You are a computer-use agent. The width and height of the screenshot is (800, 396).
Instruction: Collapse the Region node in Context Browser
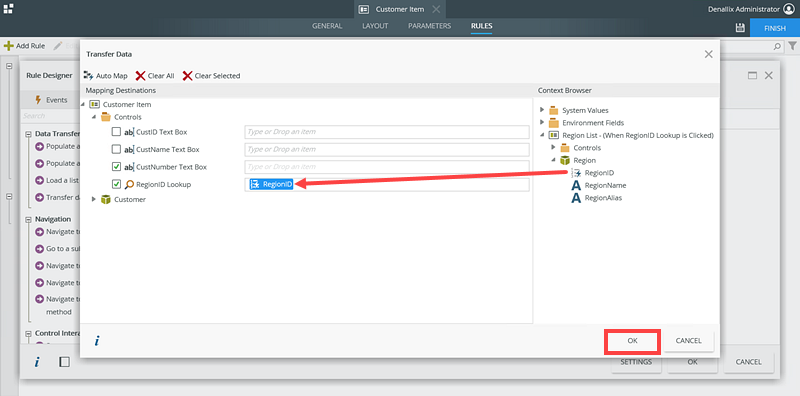point(554,160)
